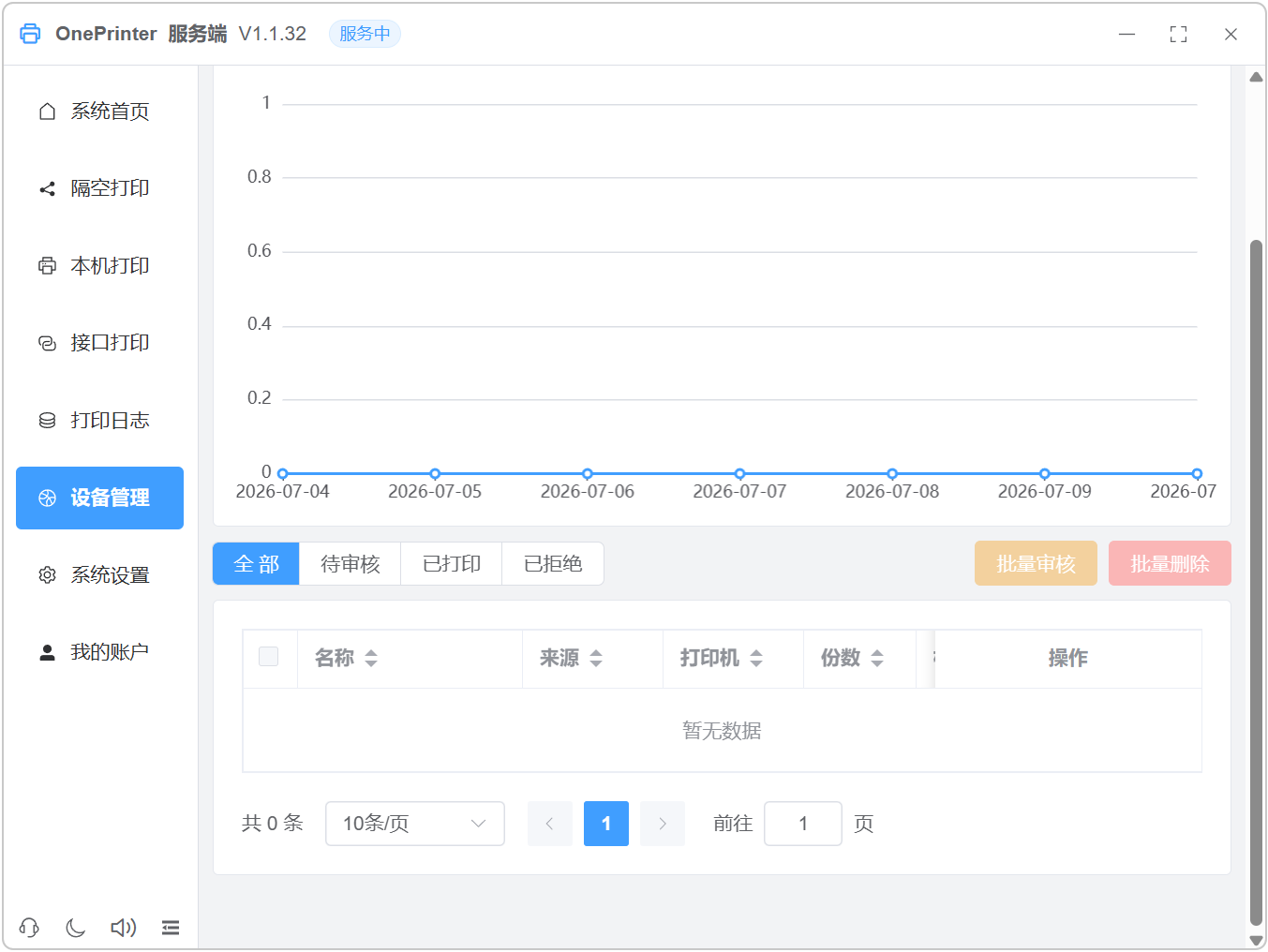The width and height of the screenshot is (1268, 952).
Task: Go to the next page arrow
Action: pyautogui.click(x=663, y=824)
